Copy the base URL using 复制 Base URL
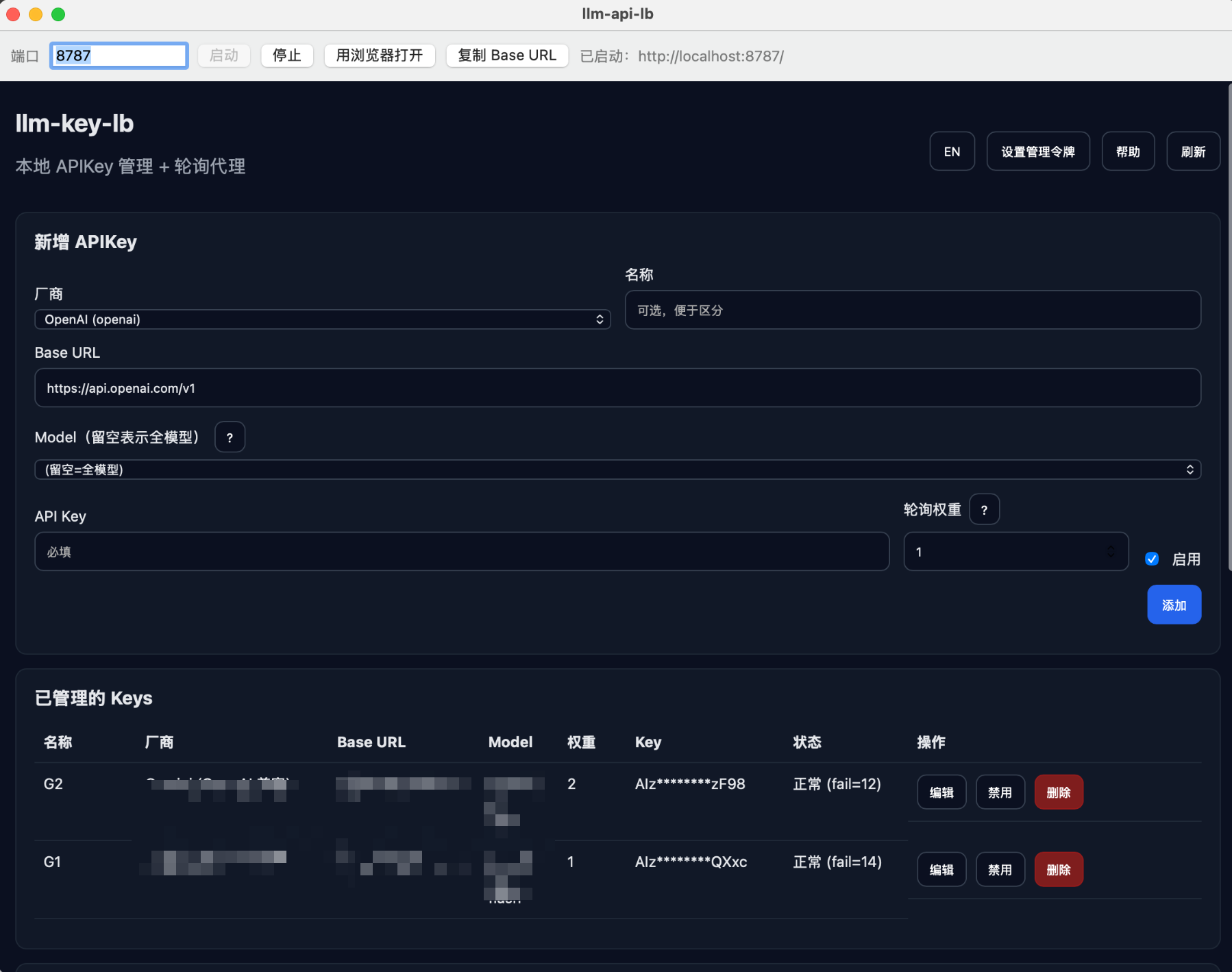This screenshot has height=972, width=1232. point(506,56)
